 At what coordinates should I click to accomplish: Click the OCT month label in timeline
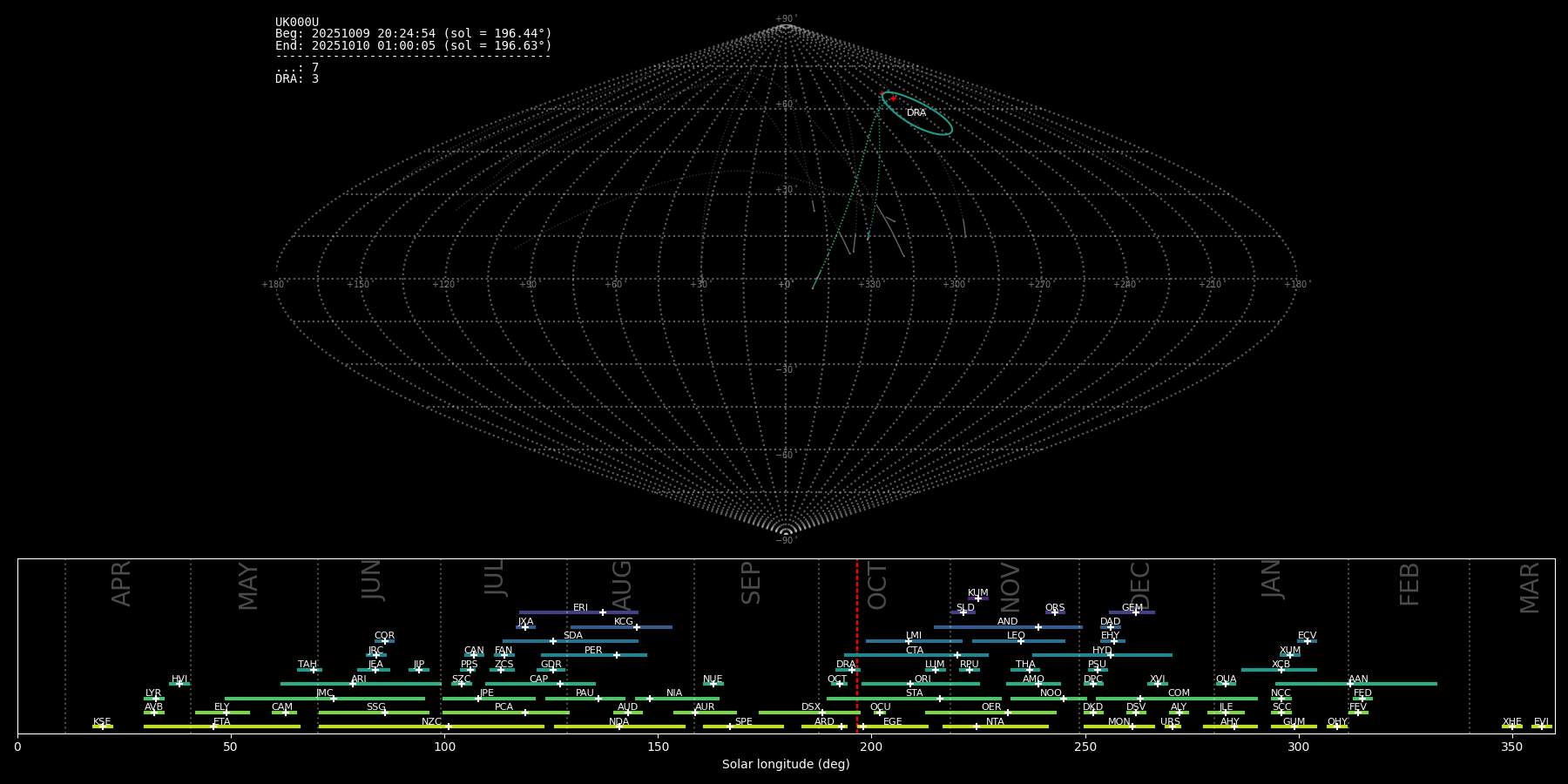877,585
